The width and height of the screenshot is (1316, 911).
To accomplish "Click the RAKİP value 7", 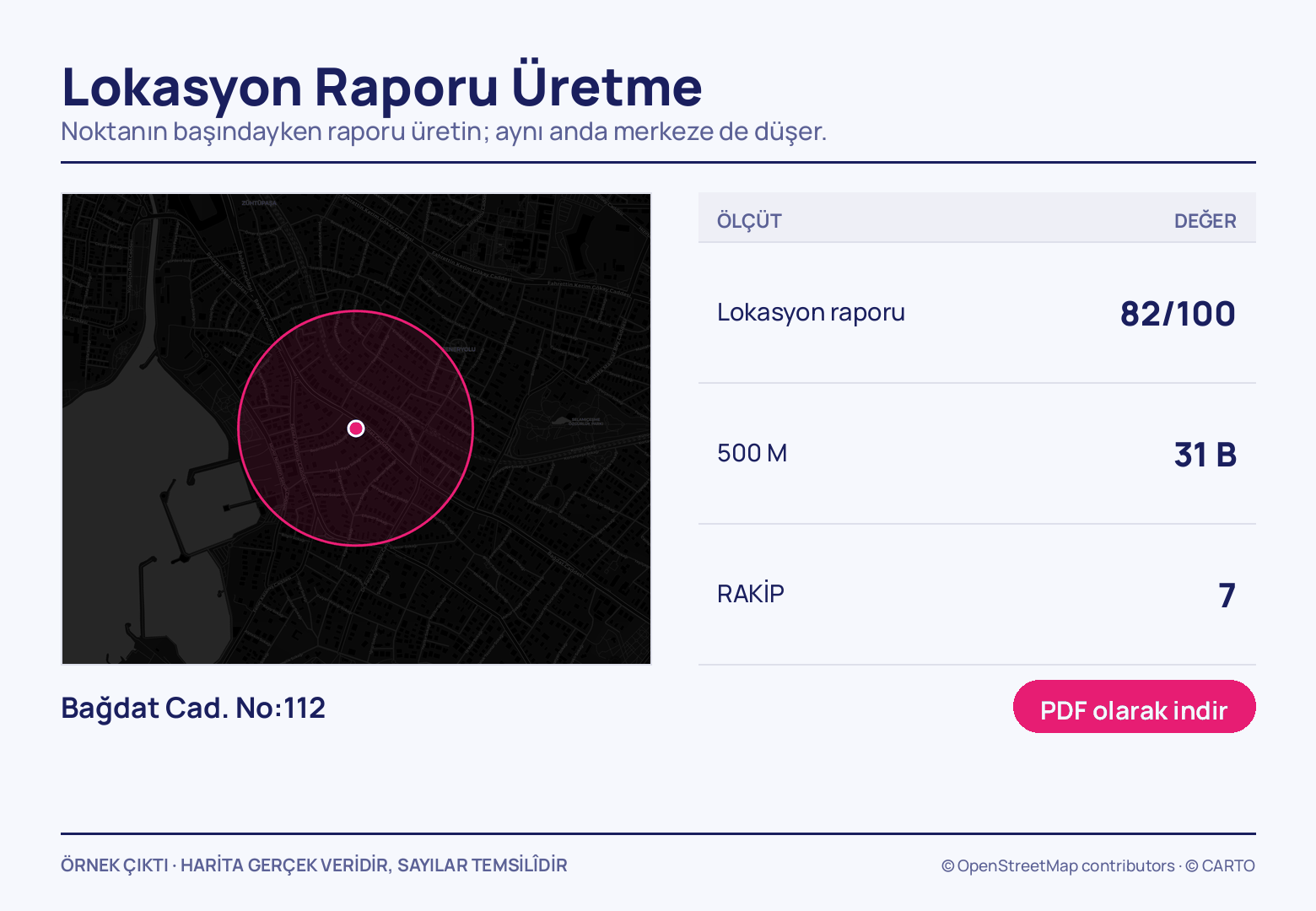I will click(x=1227, y=596).
